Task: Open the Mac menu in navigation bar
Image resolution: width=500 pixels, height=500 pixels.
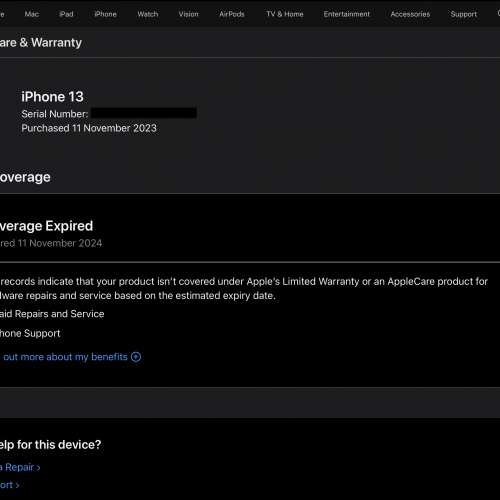Action: [32, 14]
